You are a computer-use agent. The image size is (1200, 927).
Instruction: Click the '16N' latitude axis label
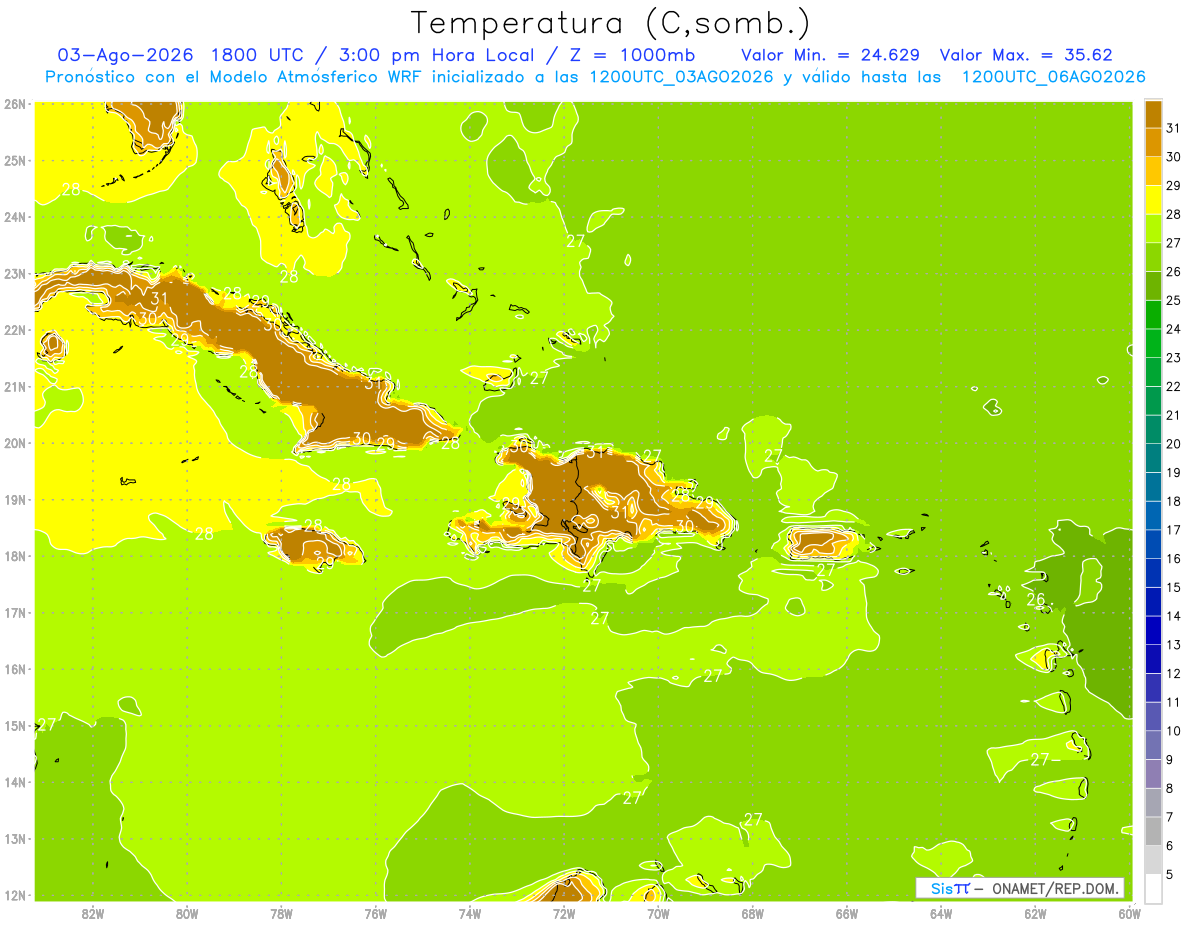click(x=15, y=669)
